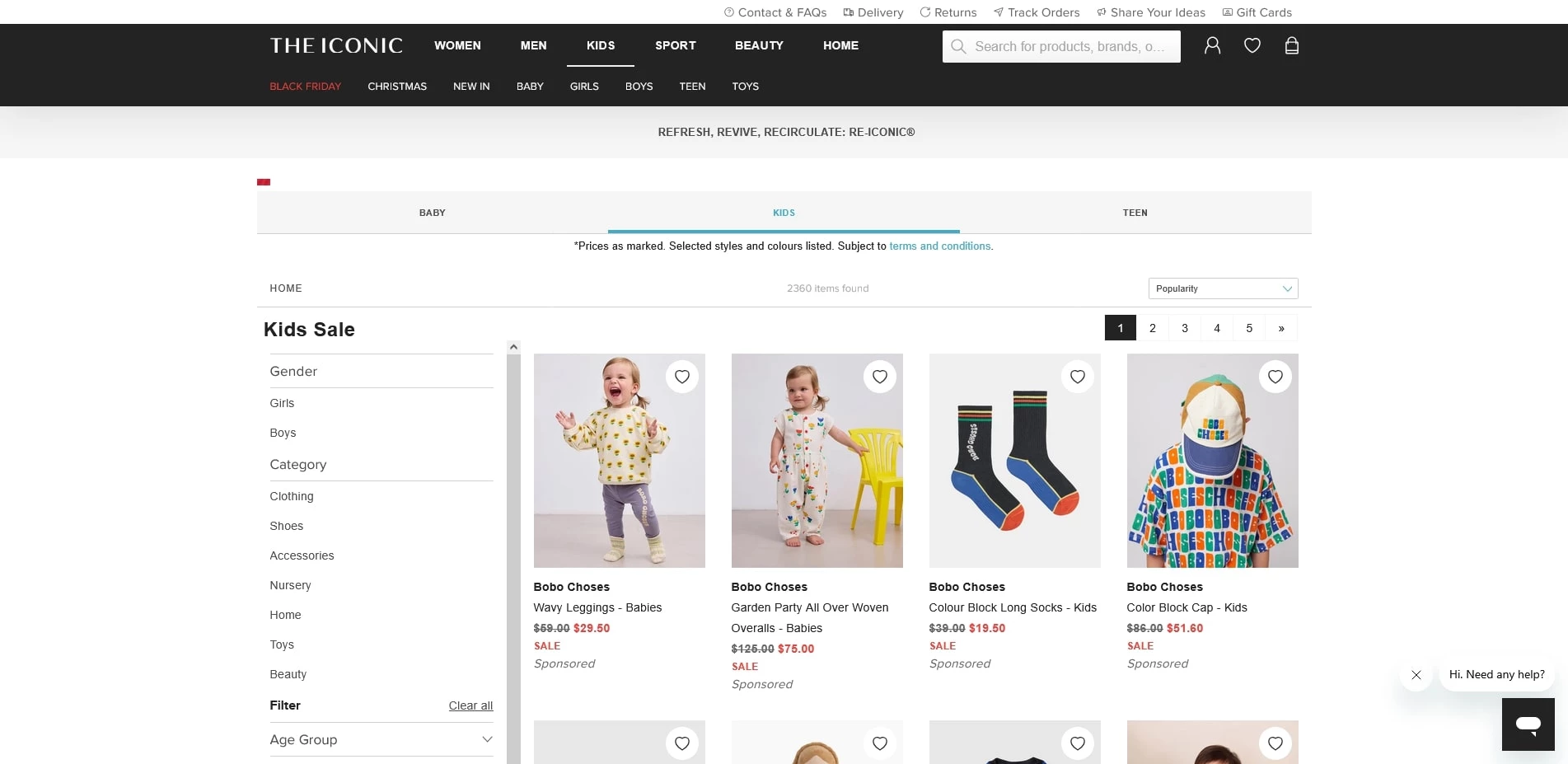
Task: Click the search magnifier icon
Action: click(x=958, y=47)
